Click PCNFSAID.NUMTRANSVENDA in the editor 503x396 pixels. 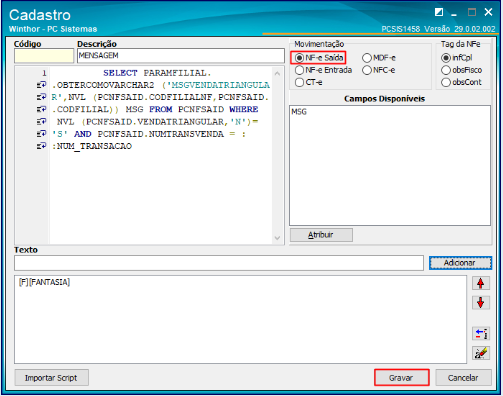pos(161,134)
